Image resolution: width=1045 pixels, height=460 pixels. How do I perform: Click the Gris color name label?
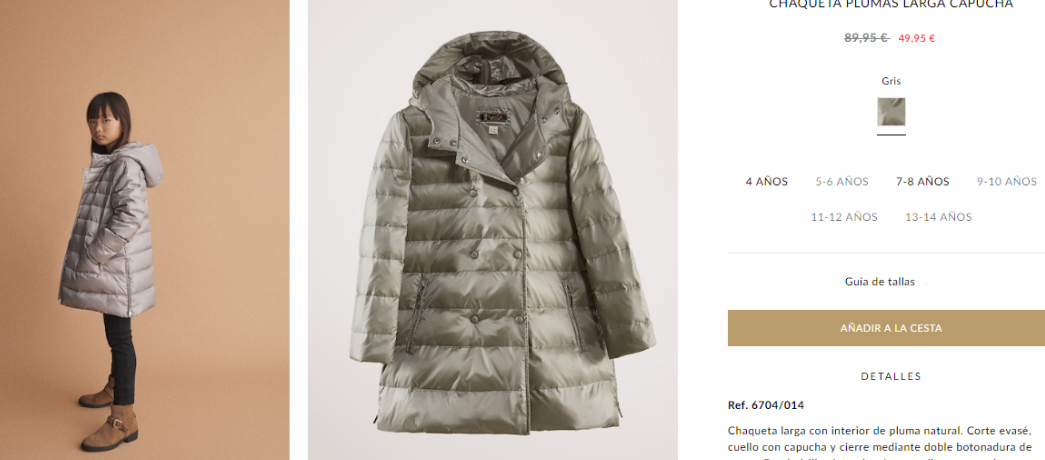(x=891, y=81)
